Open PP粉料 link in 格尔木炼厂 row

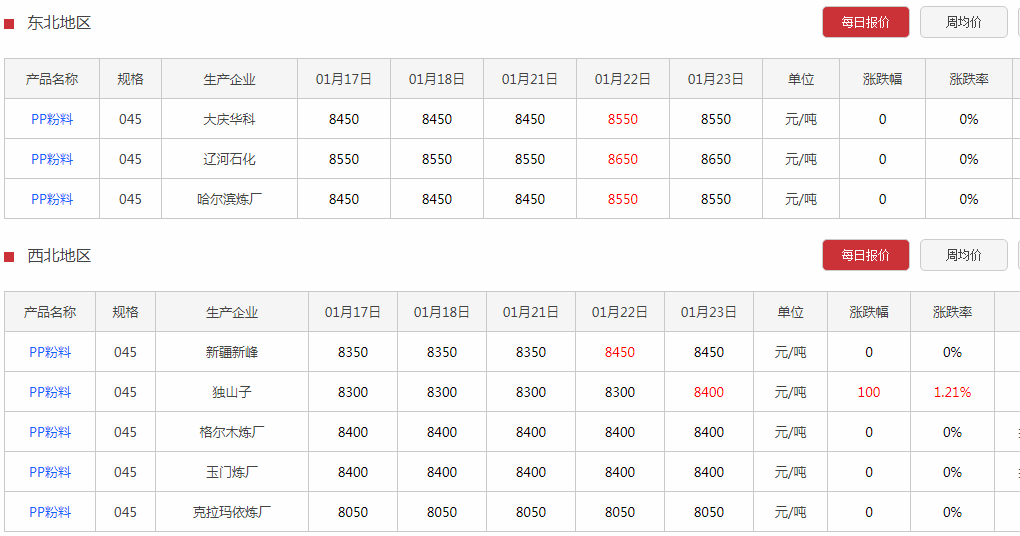tap(50, 432)
